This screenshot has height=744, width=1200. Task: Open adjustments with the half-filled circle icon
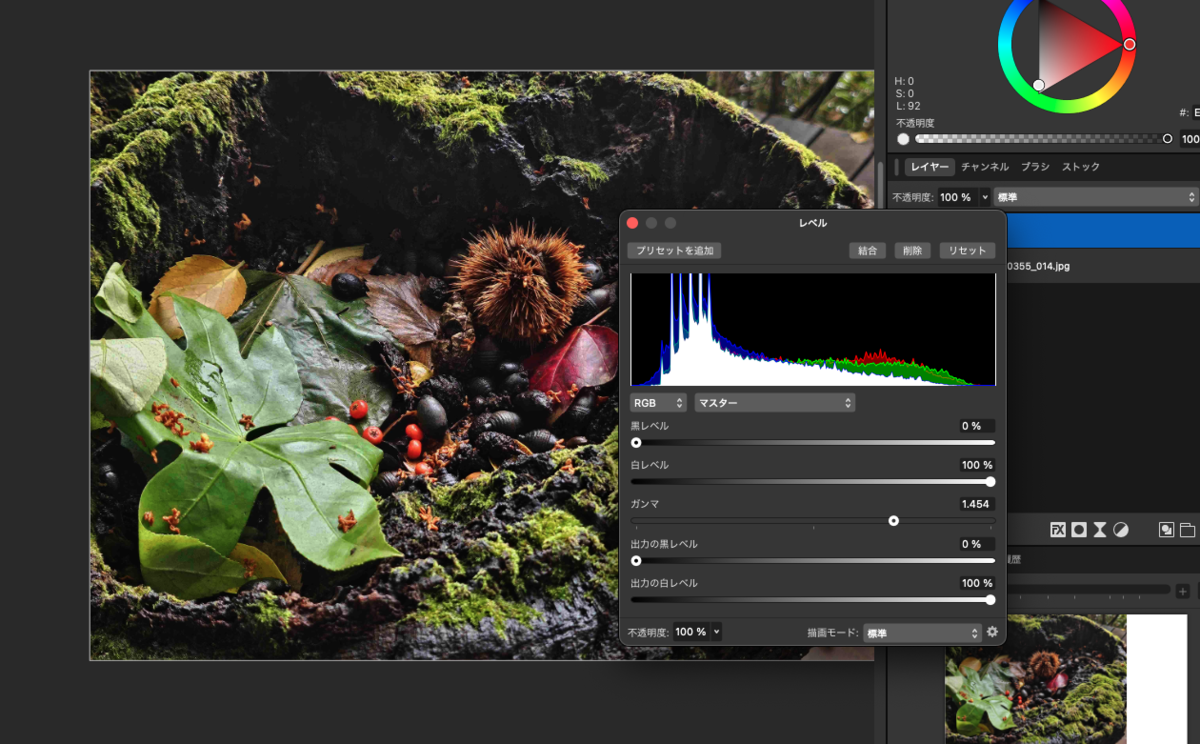[1121, 530]
